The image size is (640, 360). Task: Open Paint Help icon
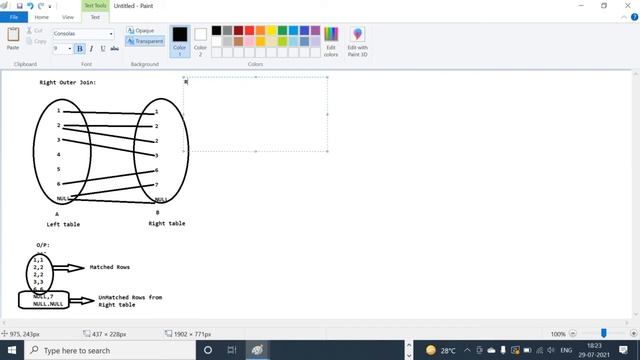(x=634, y=17)
